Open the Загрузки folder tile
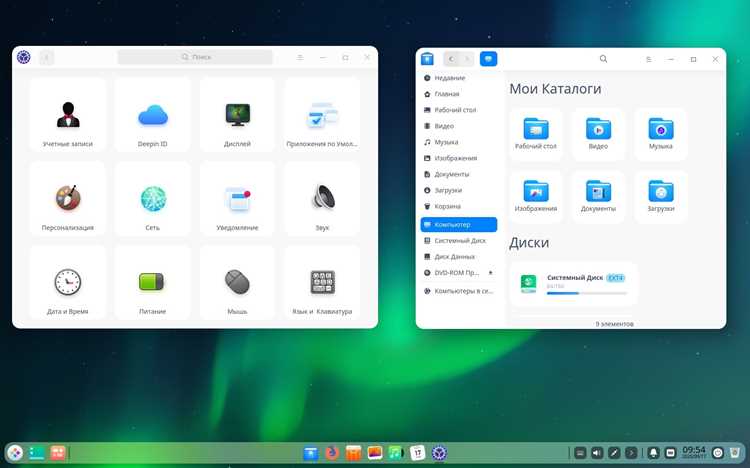750x468 pixels. pyautogui.click(x=661, y=196)
